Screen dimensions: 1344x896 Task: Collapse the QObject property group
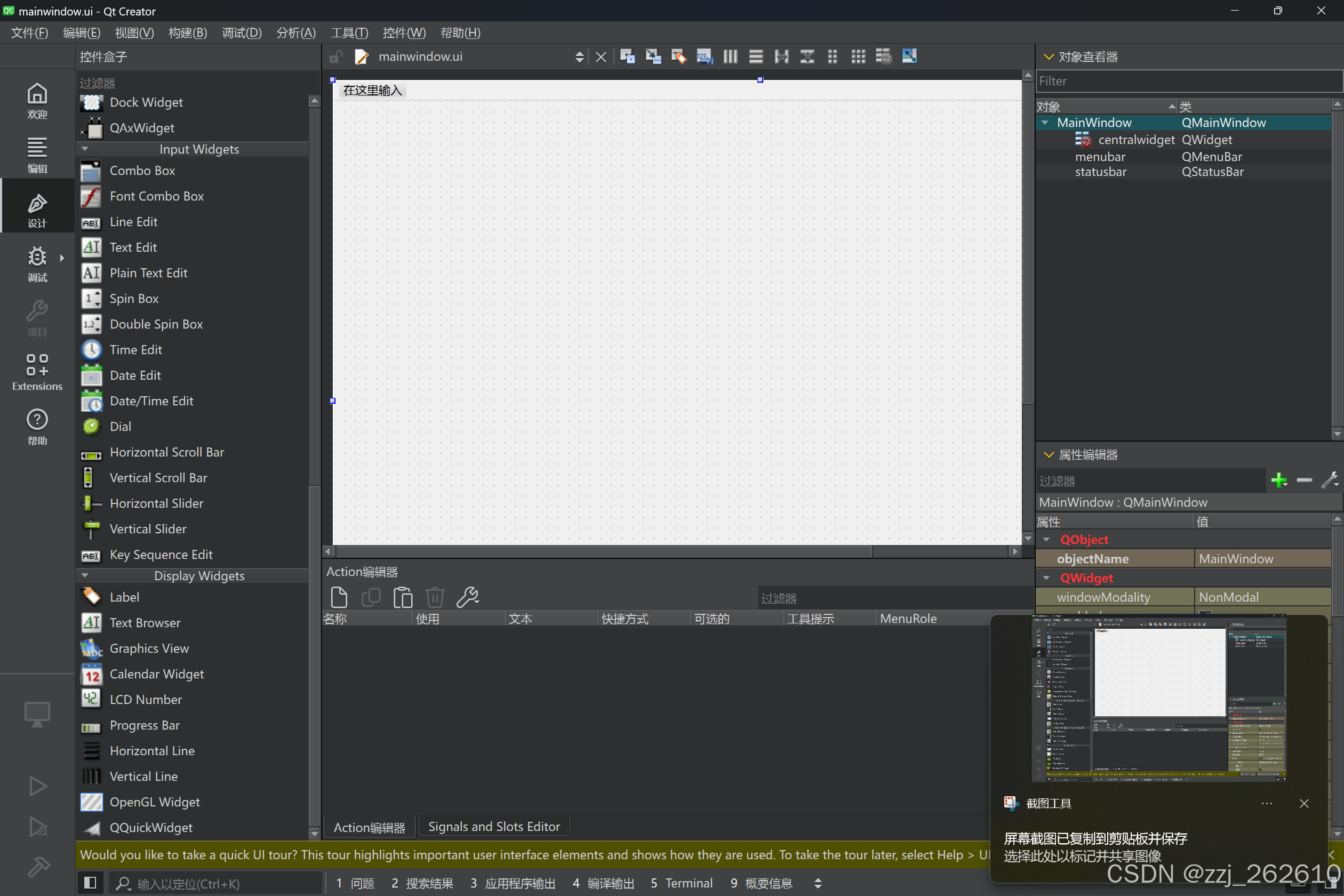[x=1046, y=539]
